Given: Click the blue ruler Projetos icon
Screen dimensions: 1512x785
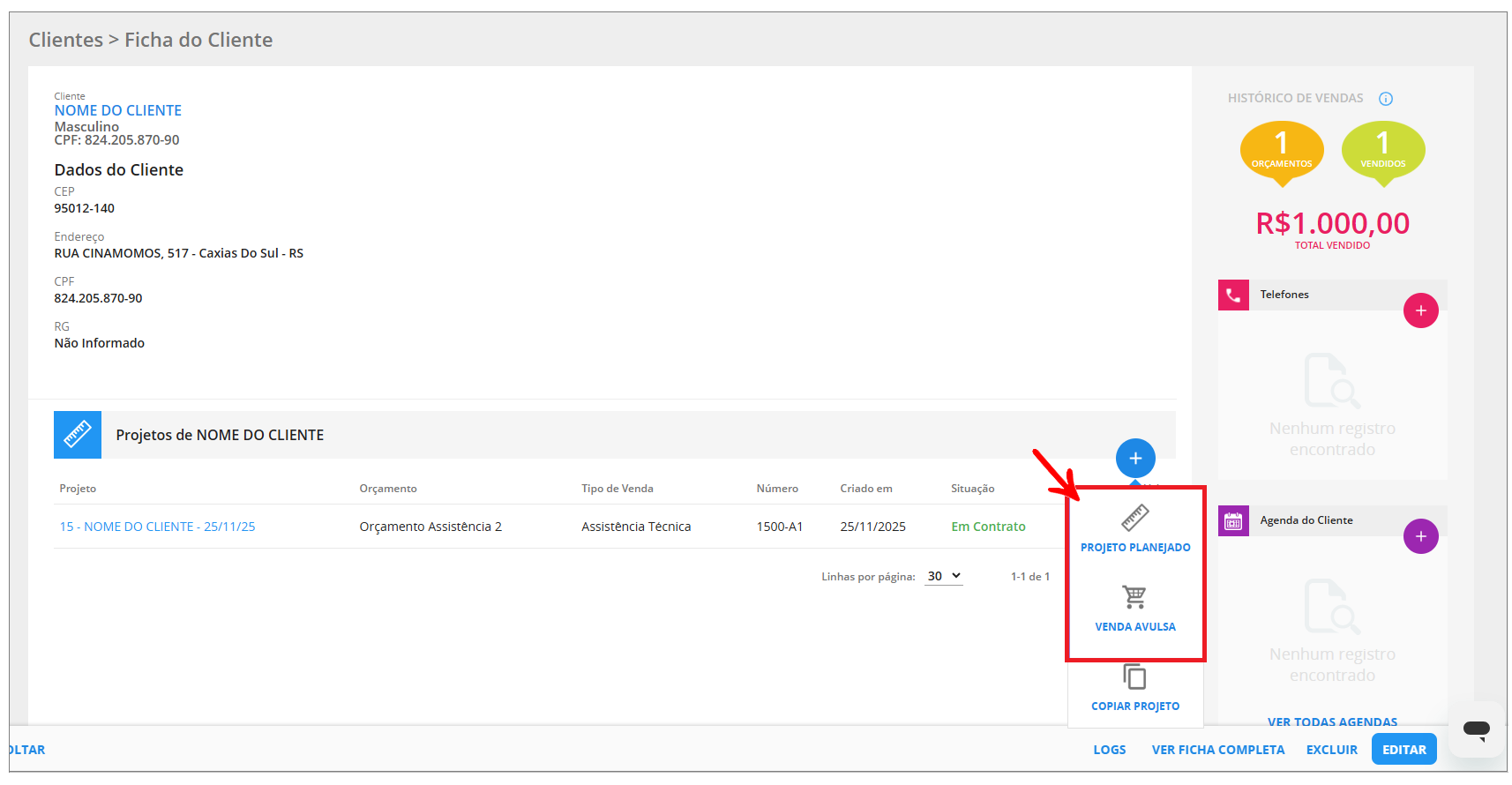Looking at the screenshot, I should coord(78,435).
